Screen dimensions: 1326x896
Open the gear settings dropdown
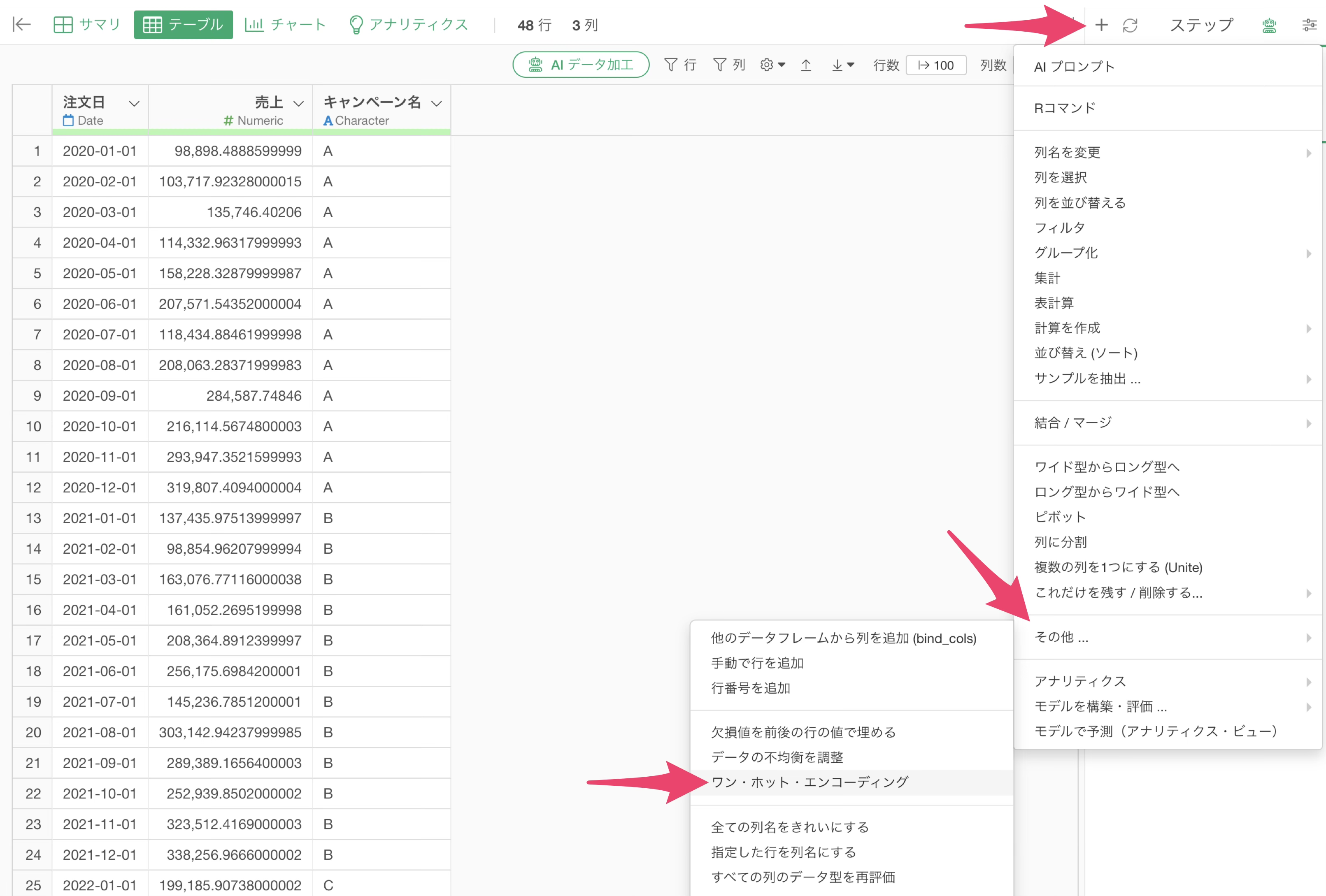coord(772,65)
